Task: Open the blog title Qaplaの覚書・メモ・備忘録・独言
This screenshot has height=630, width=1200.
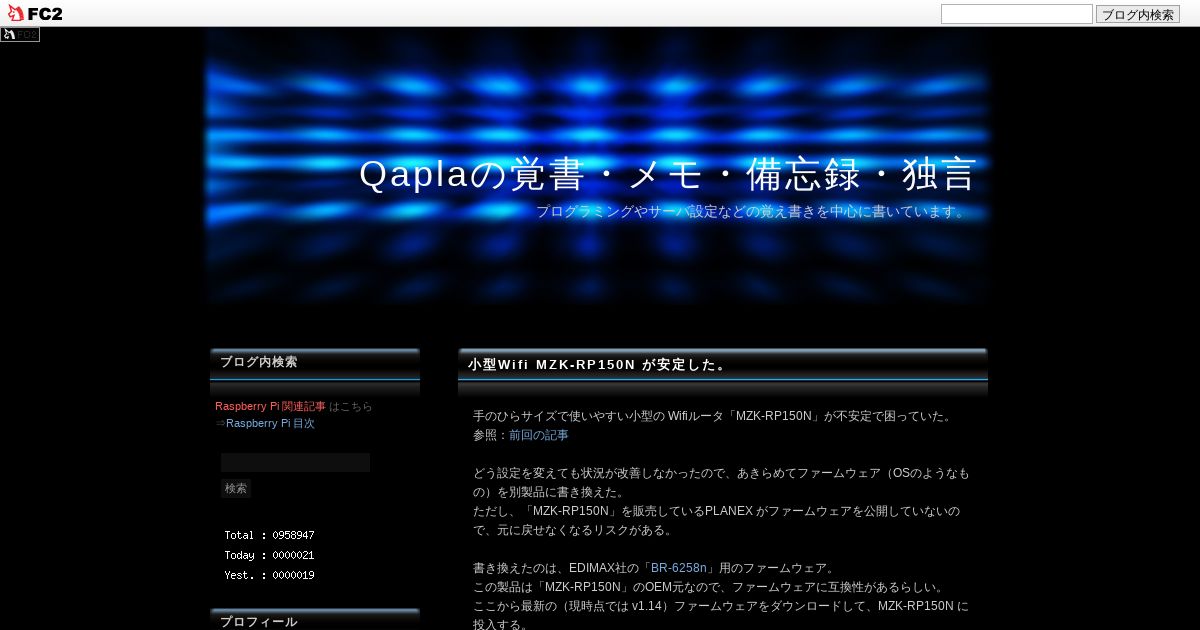Action: tap(667, 174)
